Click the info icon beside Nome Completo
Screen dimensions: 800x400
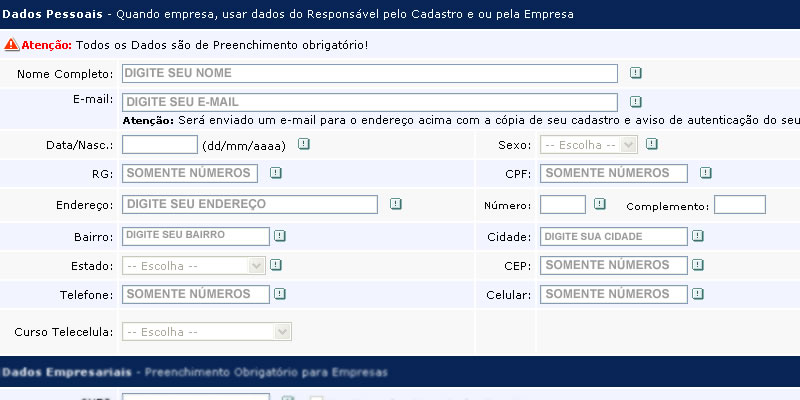635,73
